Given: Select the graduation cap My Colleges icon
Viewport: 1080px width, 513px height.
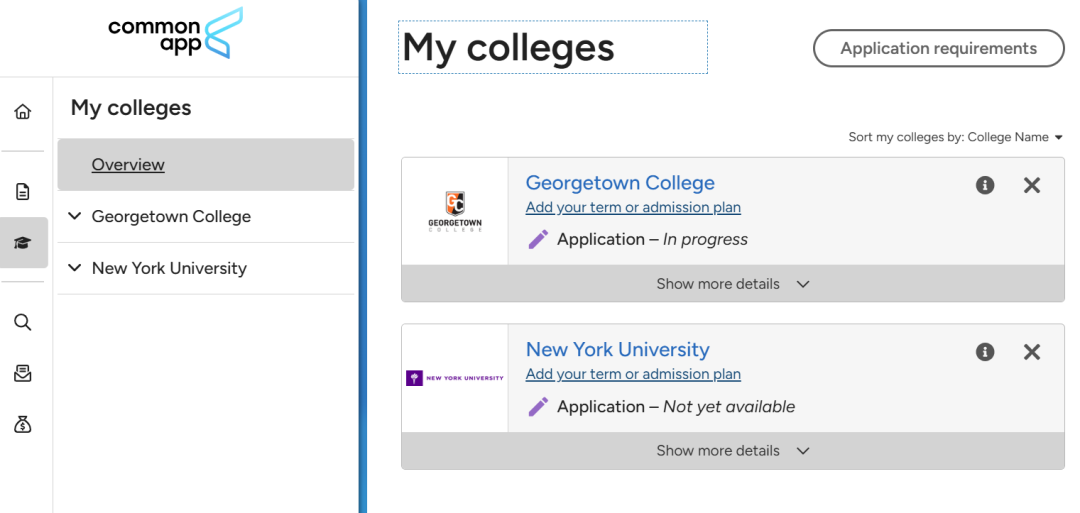Looking at the screenshot, I should click(x=23, y=243).
